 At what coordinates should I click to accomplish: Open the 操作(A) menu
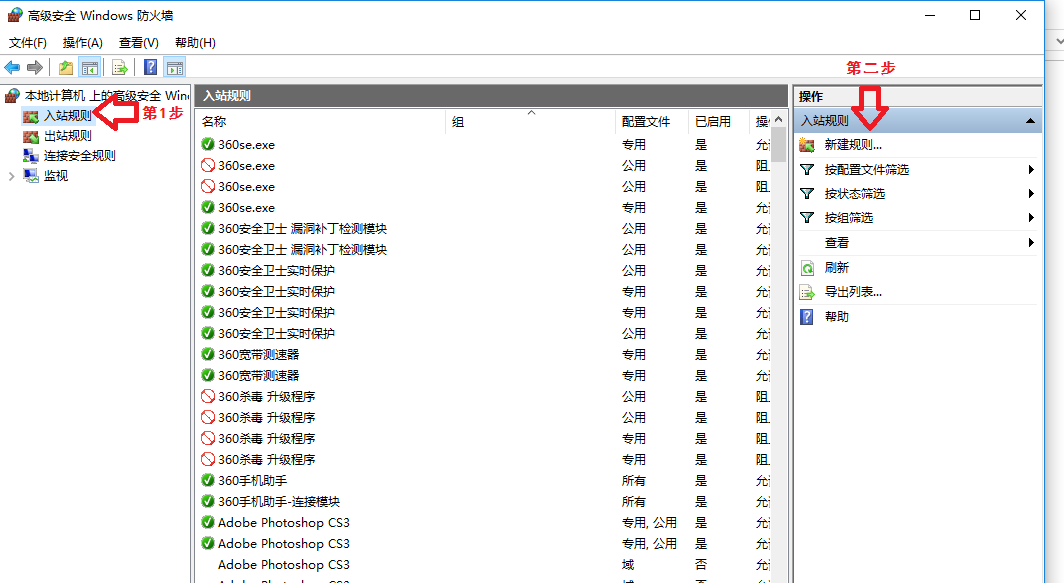[83, 43]
